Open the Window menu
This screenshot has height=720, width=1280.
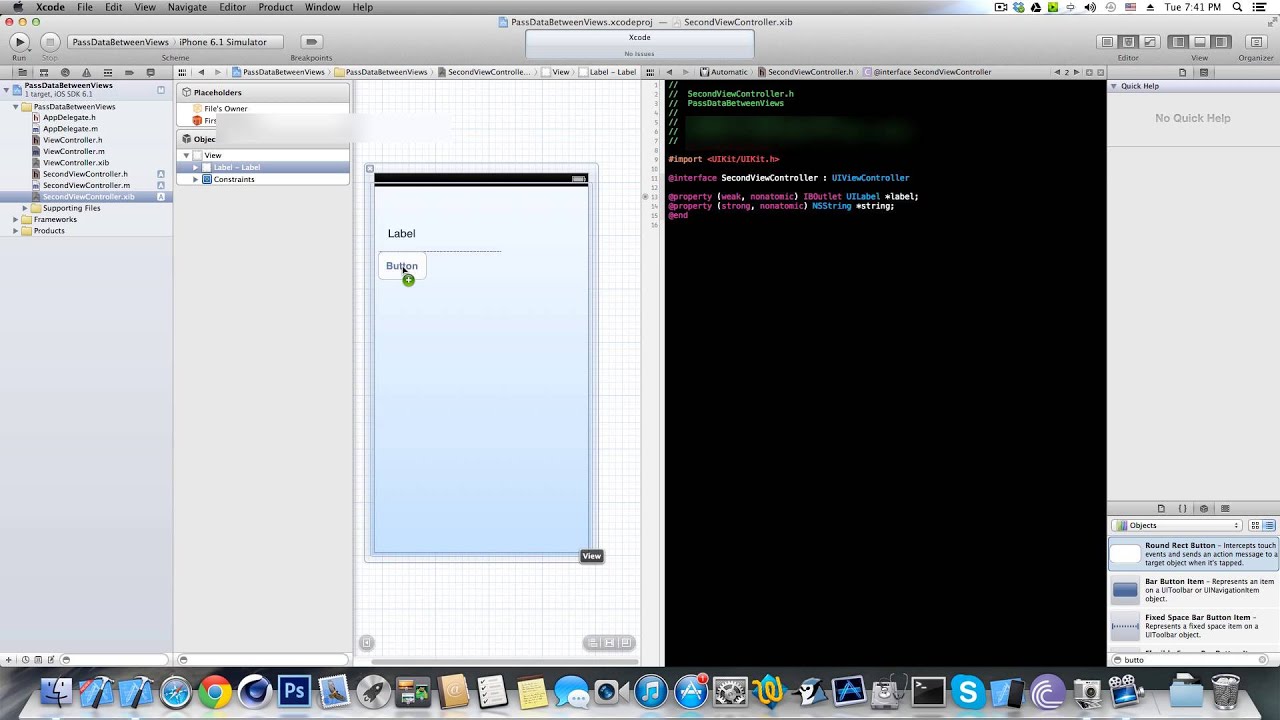point(322,7)
